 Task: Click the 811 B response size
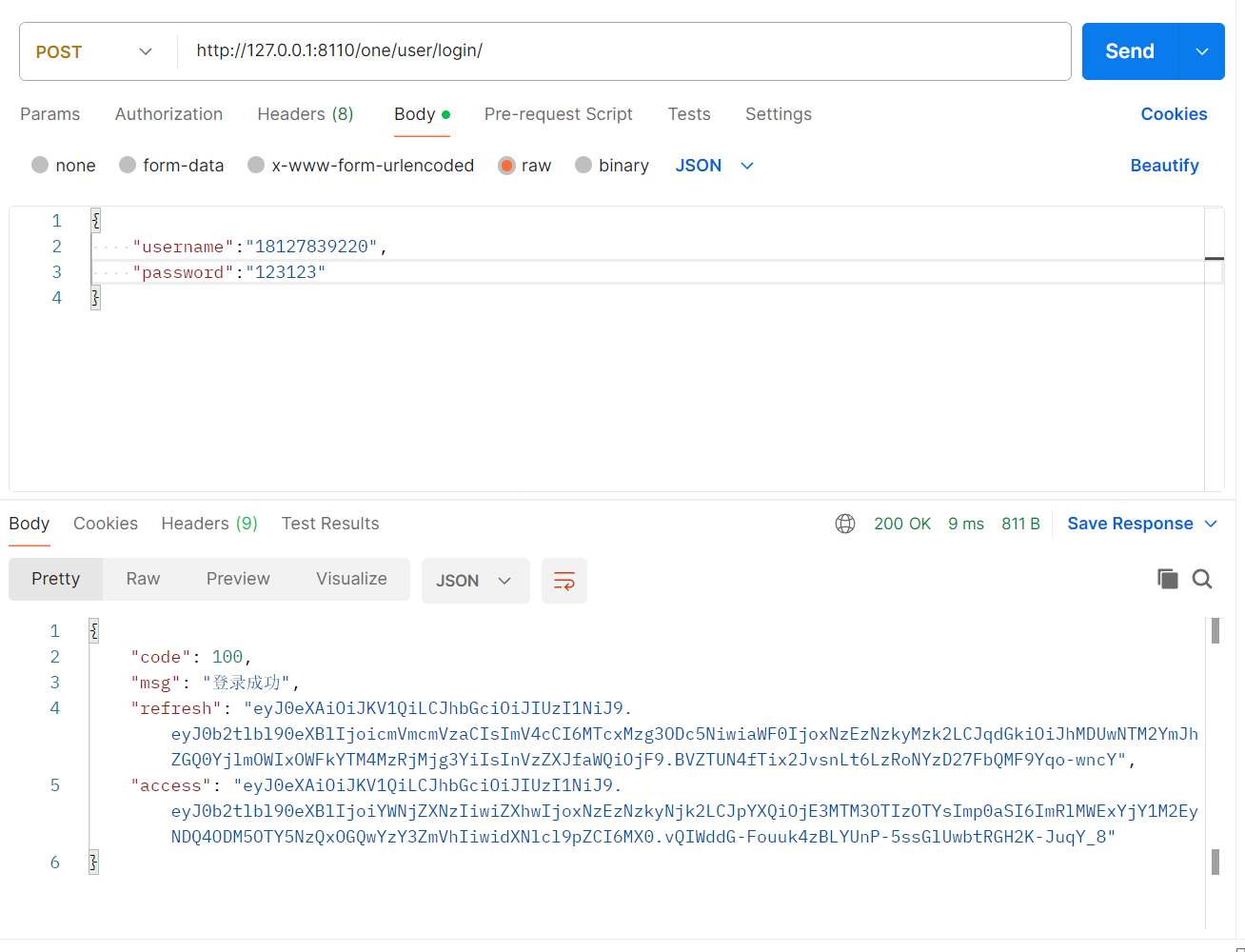point(1020,524)
